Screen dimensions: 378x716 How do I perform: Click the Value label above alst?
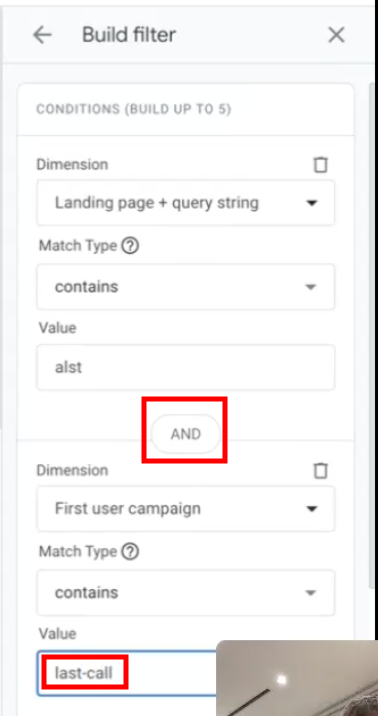(57, 328)
